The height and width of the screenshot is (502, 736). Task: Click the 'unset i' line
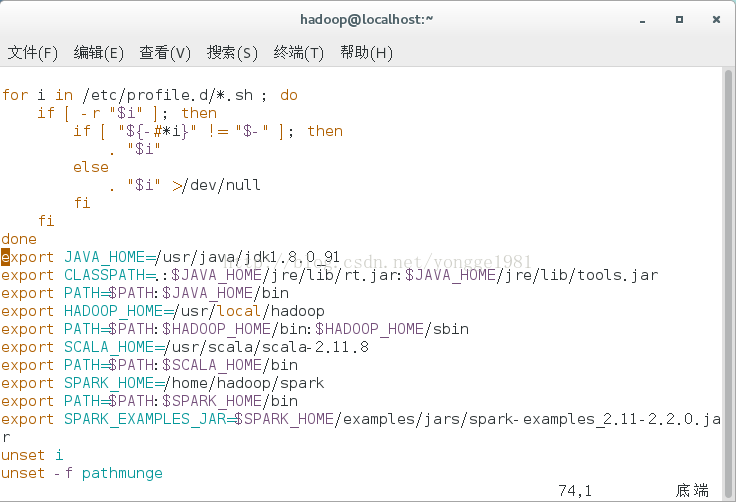[x=32, y=455]
